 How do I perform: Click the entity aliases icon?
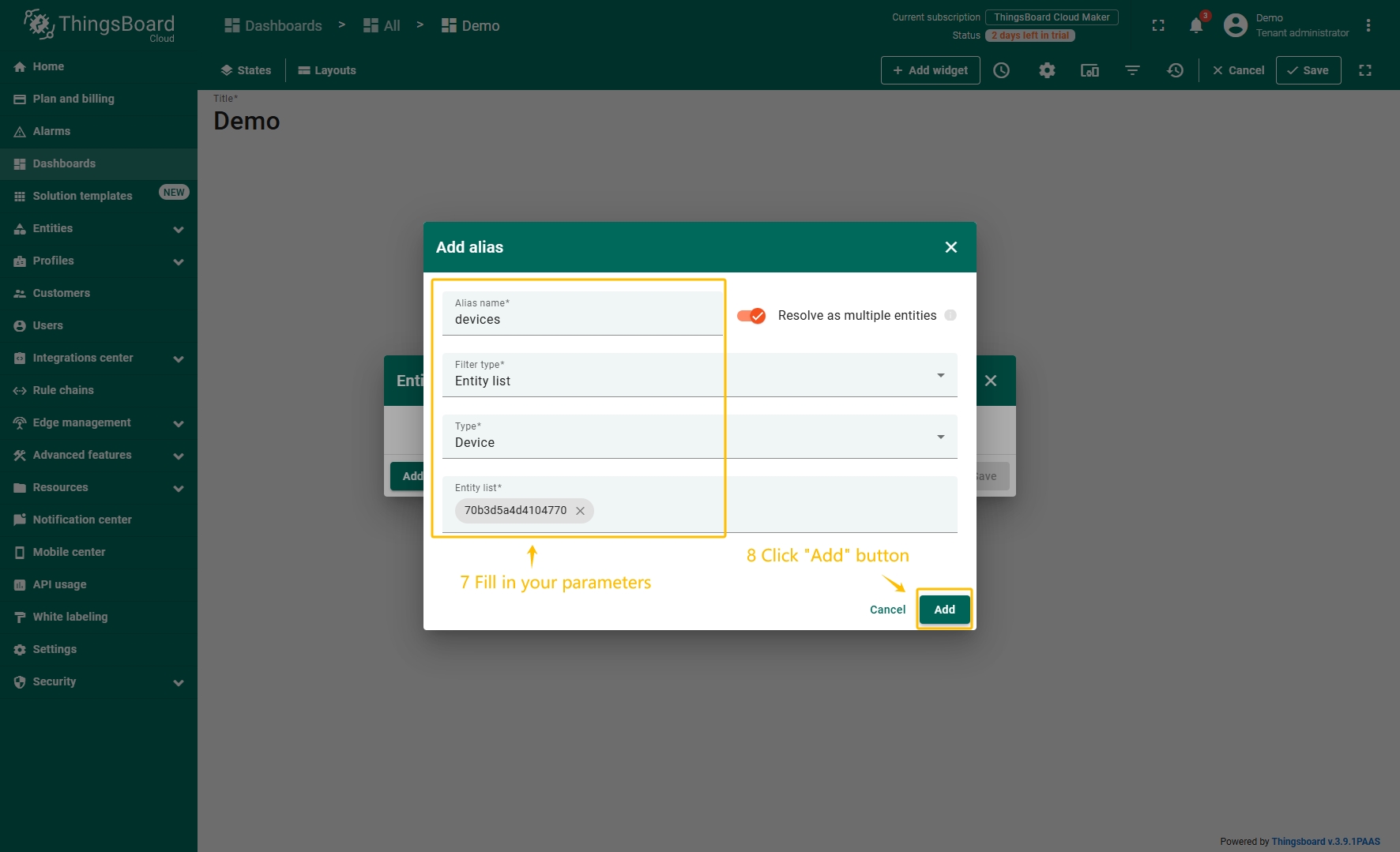click(x=1090, y=70)
